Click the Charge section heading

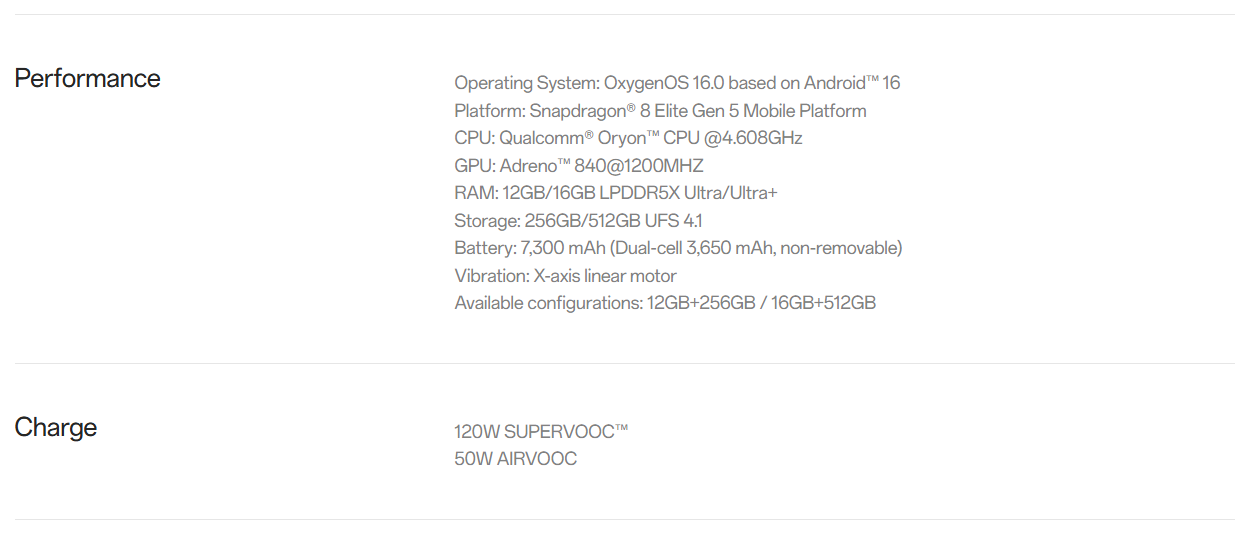[x=56, y=427]
